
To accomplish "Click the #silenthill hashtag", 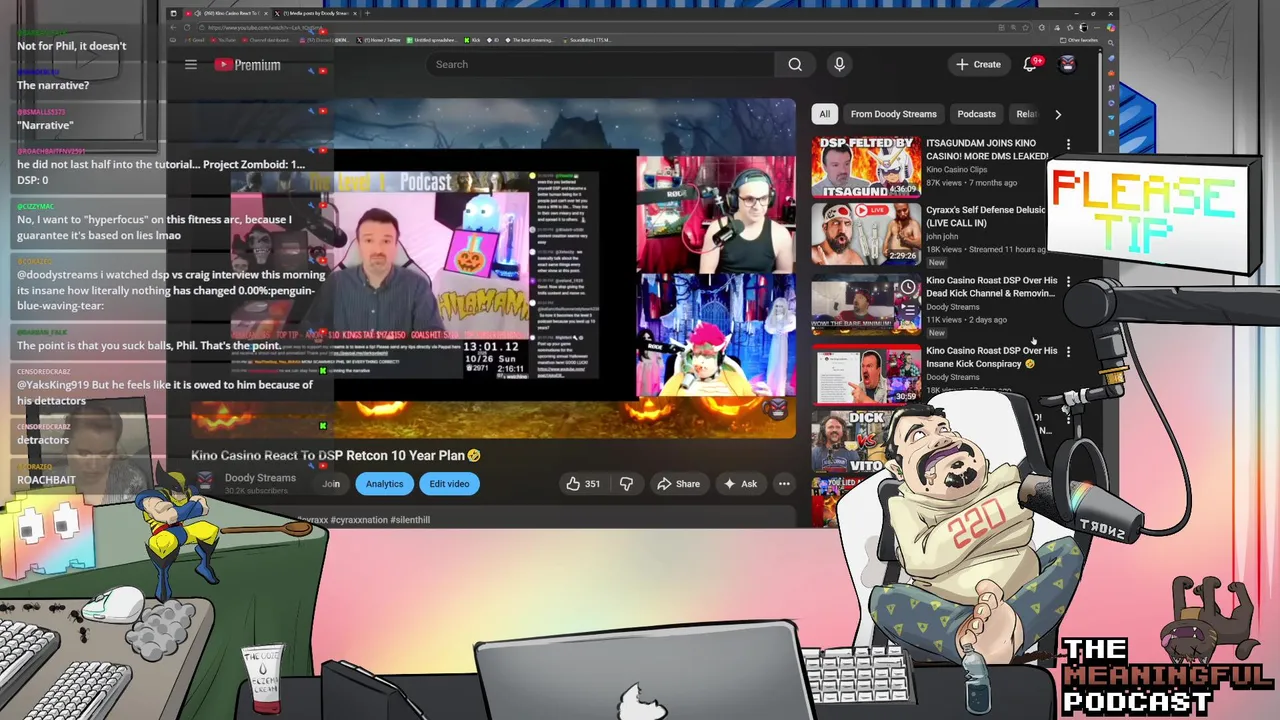I will click(410, 520).
